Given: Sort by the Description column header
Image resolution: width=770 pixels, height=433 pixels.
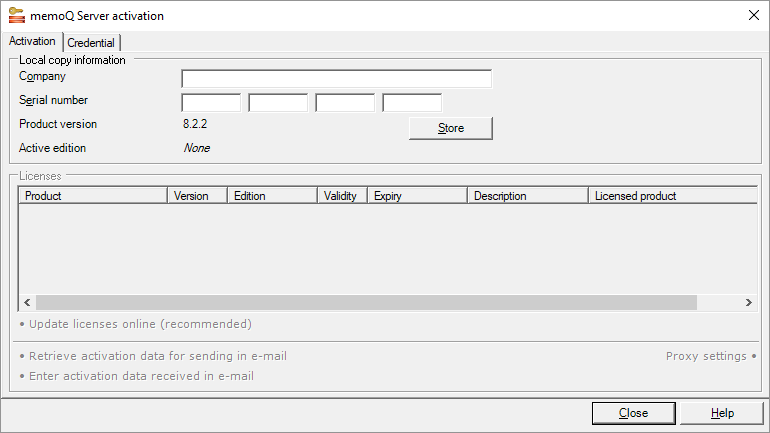Looking at the screenshot, I should point(527,196).
